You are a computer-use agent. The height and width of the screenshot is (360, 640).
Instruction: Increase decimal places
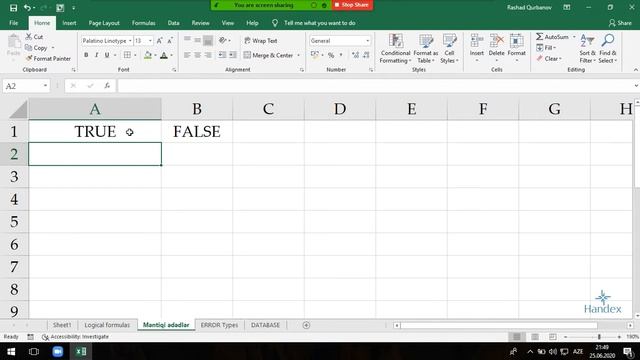[x=355, y=55]
